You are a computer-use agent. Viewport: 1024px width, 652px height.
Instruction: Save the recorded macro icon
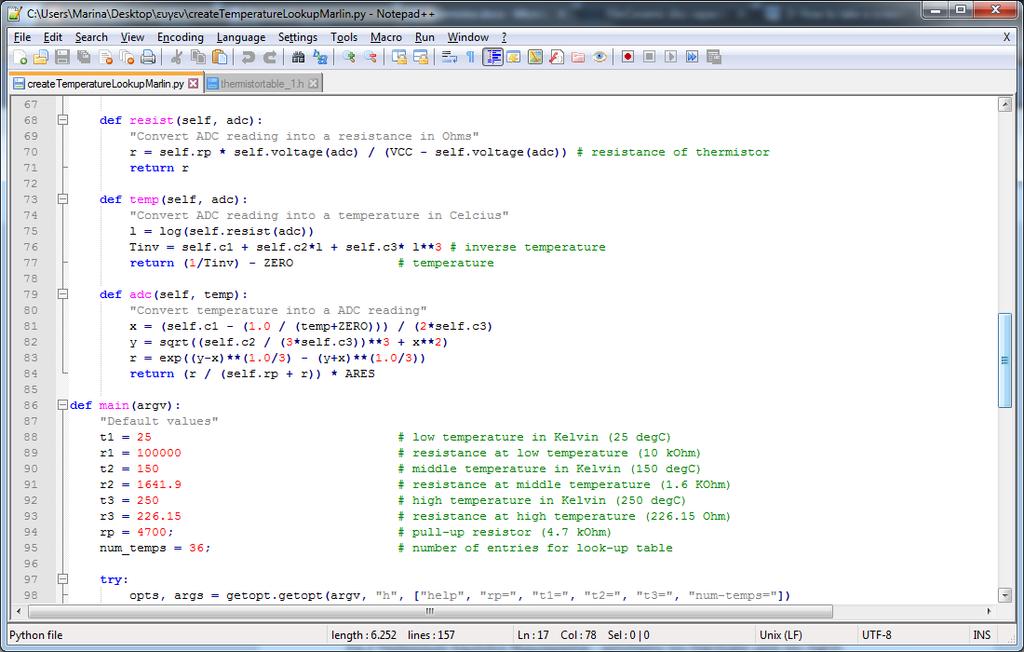[x=714, y=57]
